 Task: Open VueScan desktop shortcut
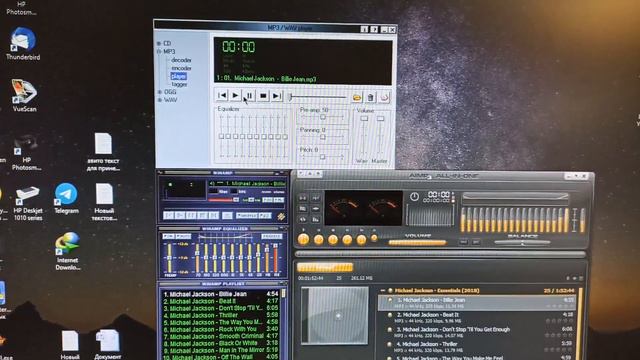coord(24,96)
